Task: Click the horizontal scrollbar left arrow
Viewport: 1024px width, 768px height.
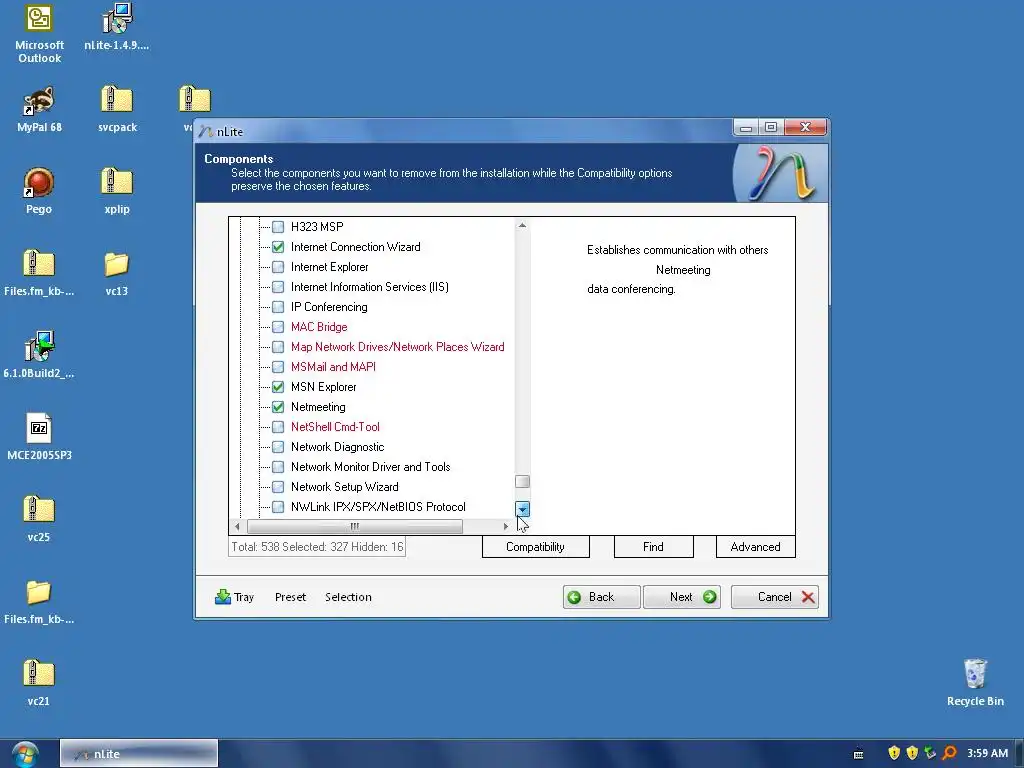Action: pyautogui.click(x=237, y=526)
